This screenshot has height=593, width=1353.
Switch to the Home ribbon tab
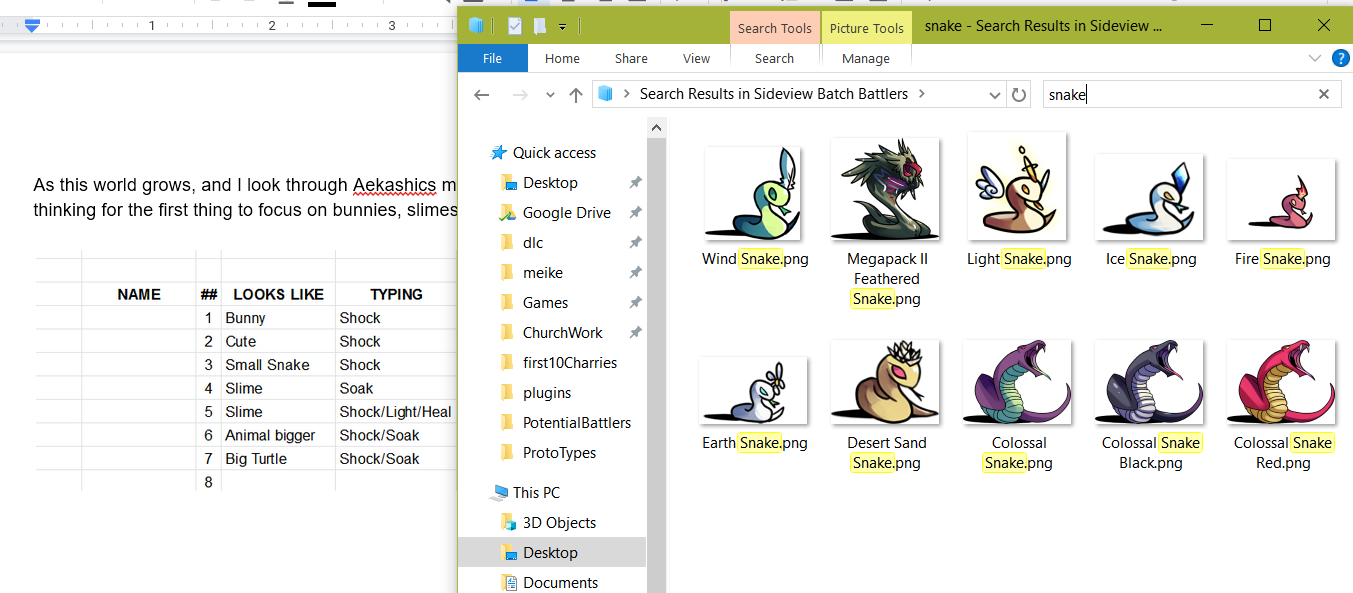tap(562, 59)
